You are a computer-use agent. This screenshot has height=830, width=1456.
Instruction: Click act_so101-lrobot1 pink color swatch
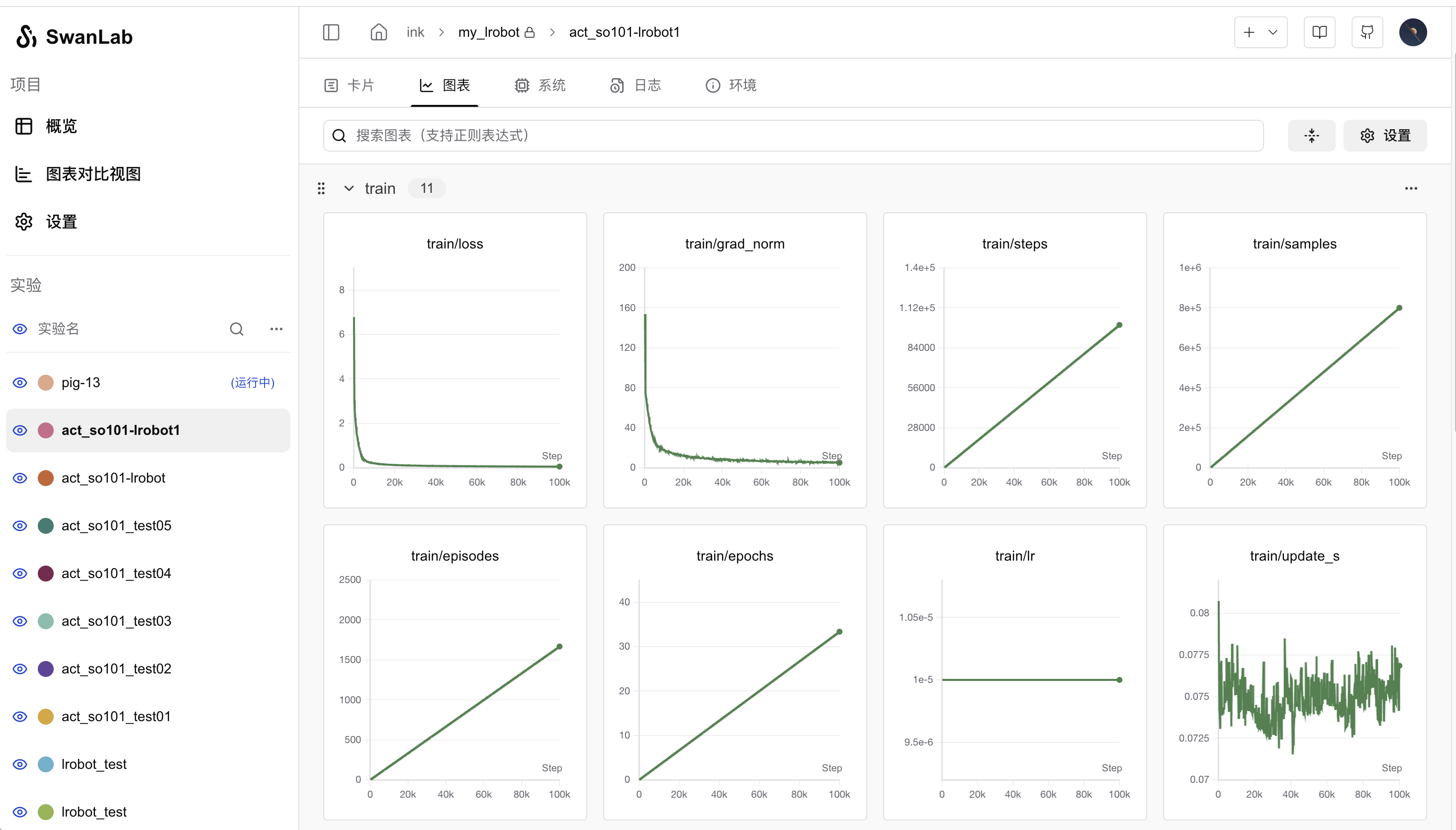(46, 430)
